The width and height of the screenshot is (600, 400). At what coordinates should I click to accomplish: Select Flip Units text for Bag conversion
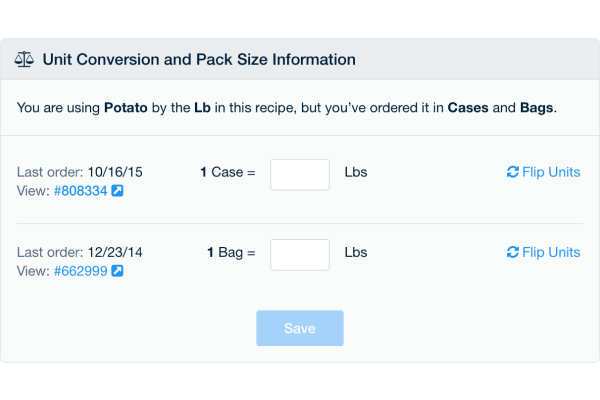click(551, 252)
